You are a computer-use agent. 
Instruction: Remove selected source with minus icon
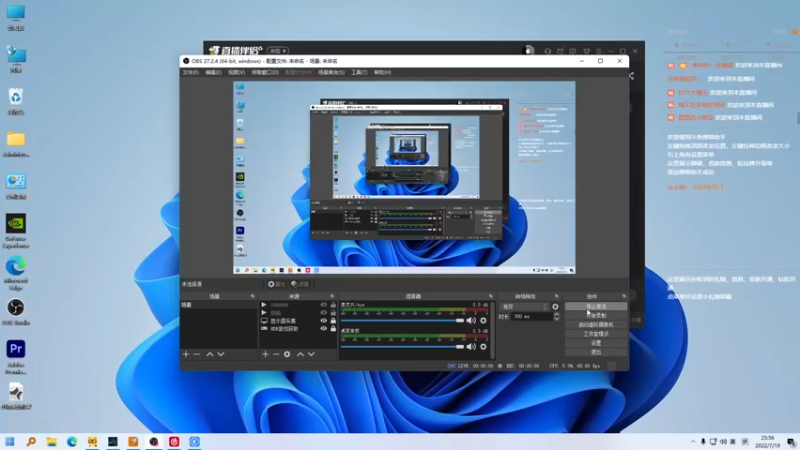click(276, 354)
